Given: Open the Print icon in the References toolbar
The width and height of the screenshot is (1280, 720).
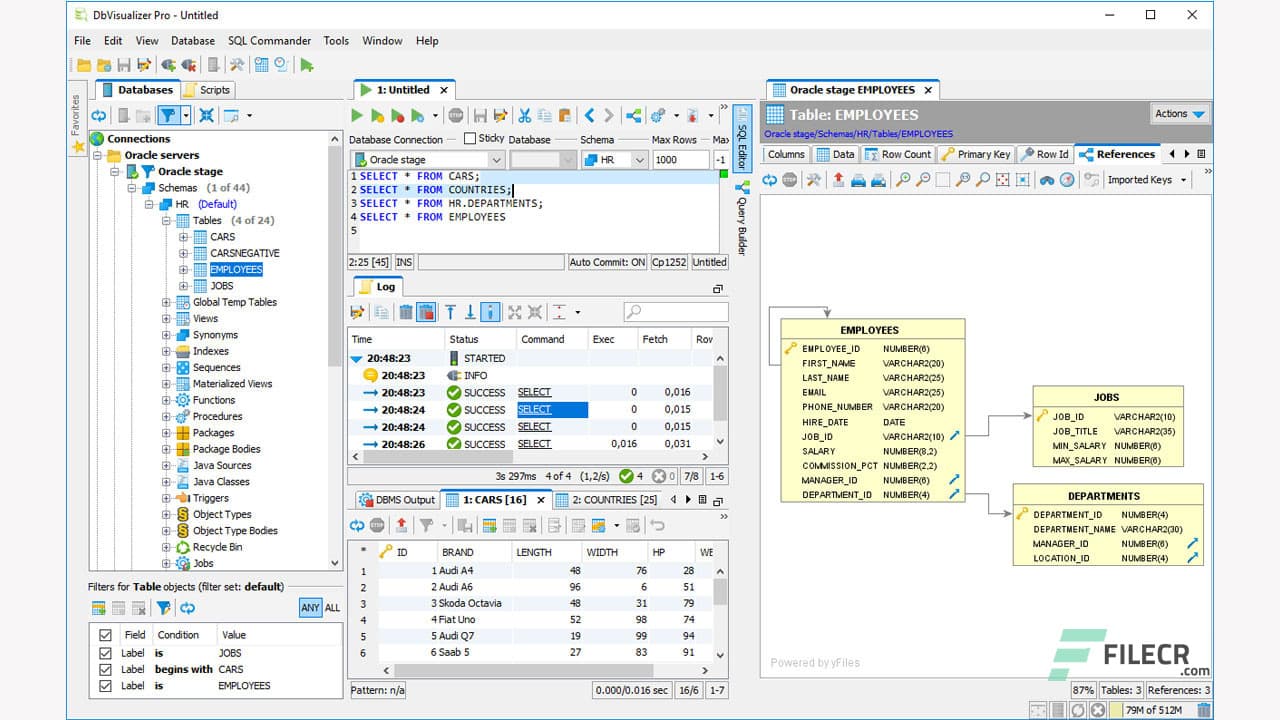Looking at the screenshot, I should point(858,182).
